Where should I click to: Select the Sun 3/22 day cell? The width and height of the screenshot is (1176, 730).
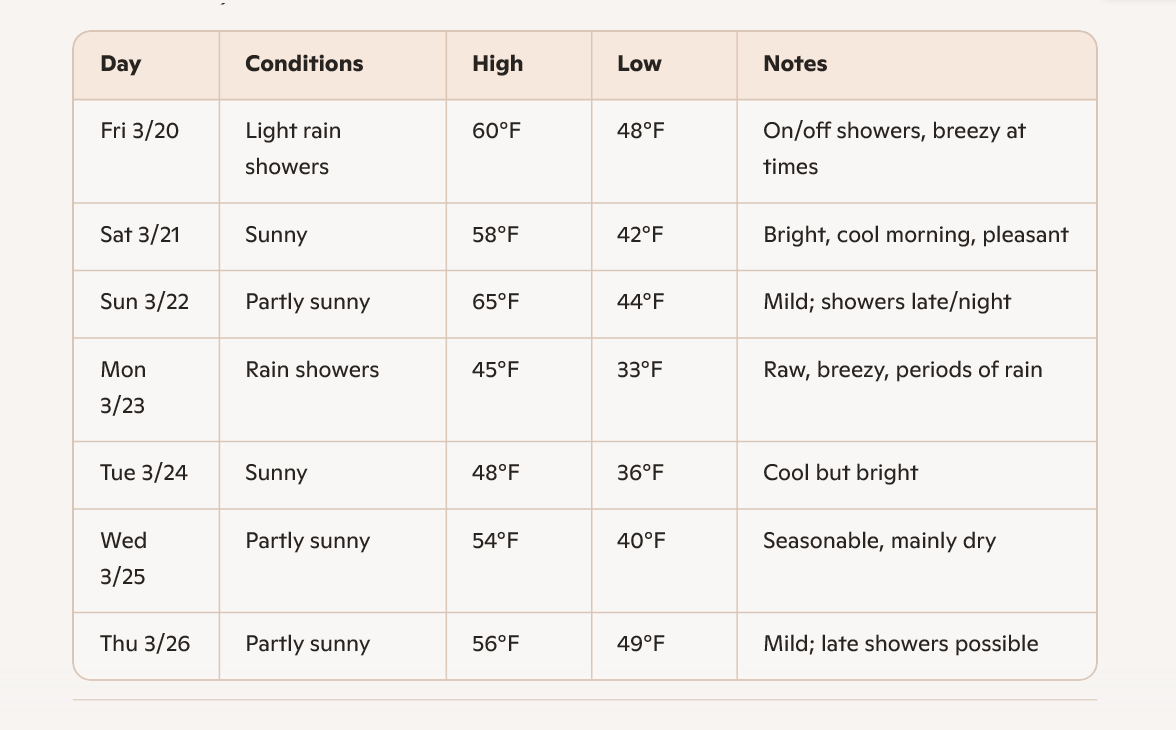144,302
